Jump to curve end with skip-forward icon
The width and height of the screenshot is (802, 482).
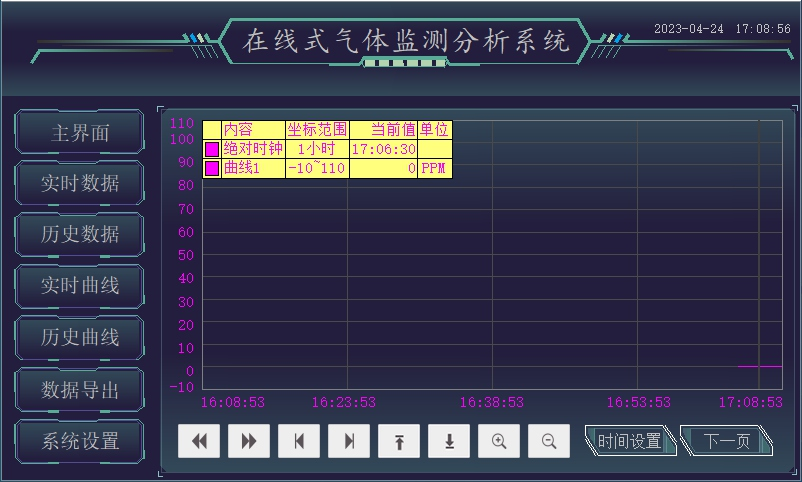coord(349,441)
